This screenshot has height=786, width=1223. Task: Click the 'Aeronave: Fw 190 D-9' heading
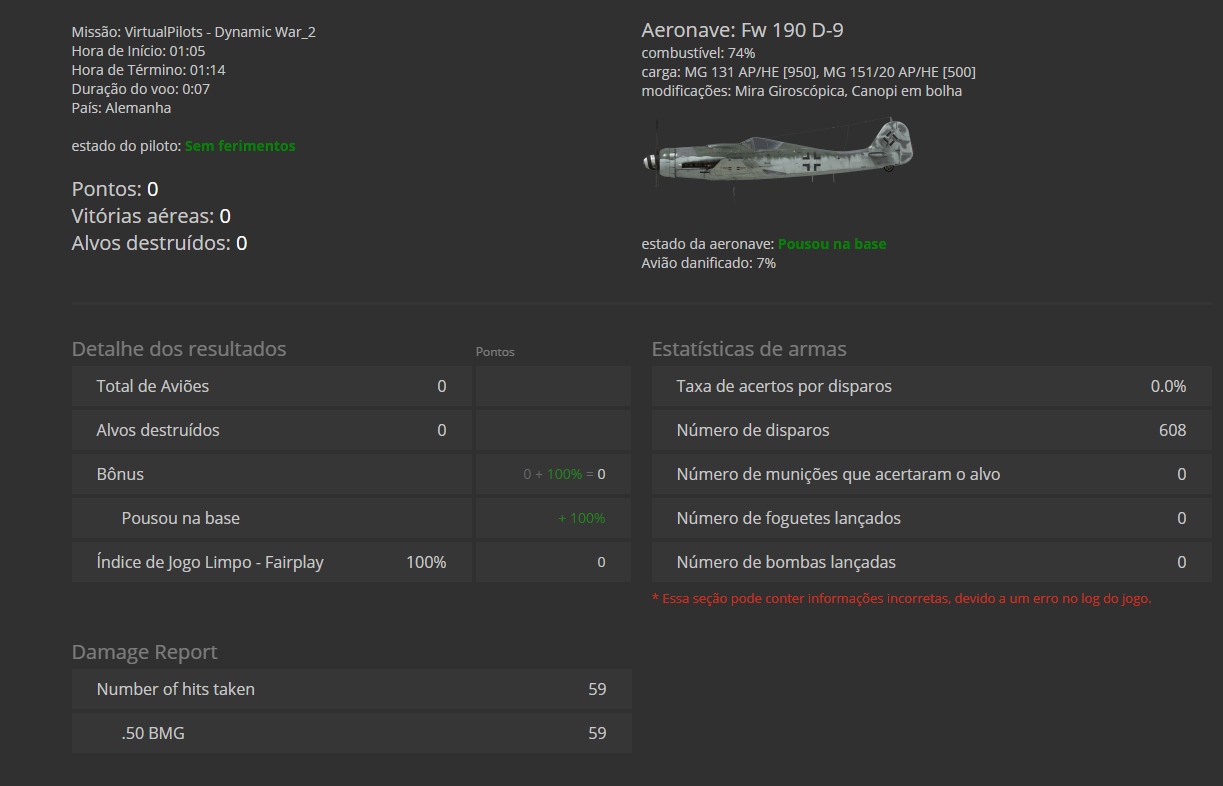(742, 30)
